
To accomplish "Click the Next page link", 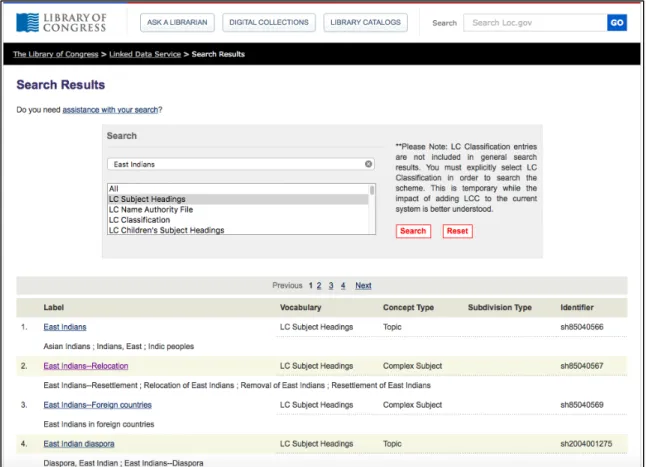I will pos(363,285).
